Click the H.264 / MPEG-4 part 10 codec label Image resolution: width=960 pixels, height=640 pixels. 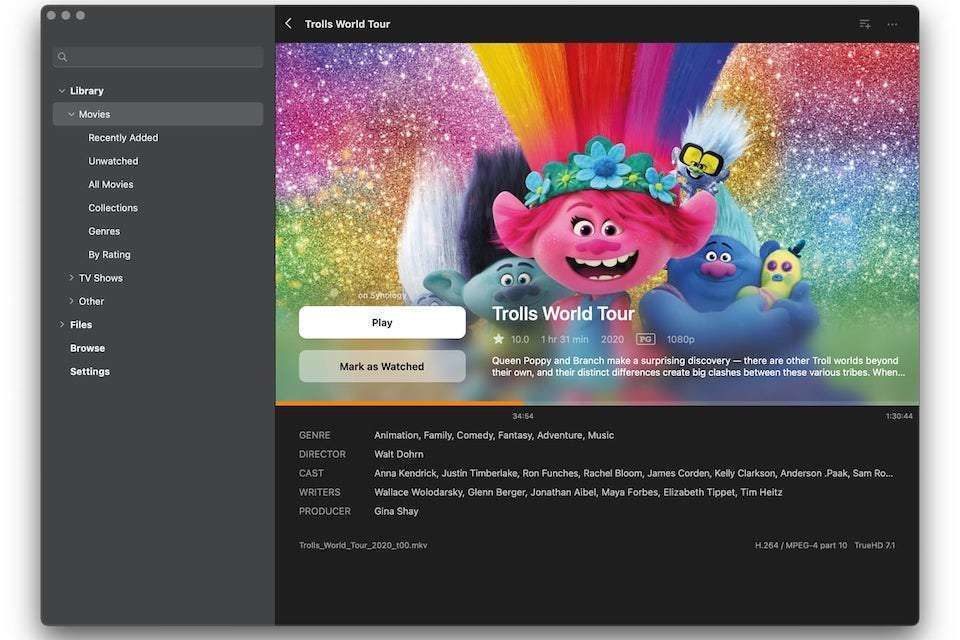click(x=801, y=545)
